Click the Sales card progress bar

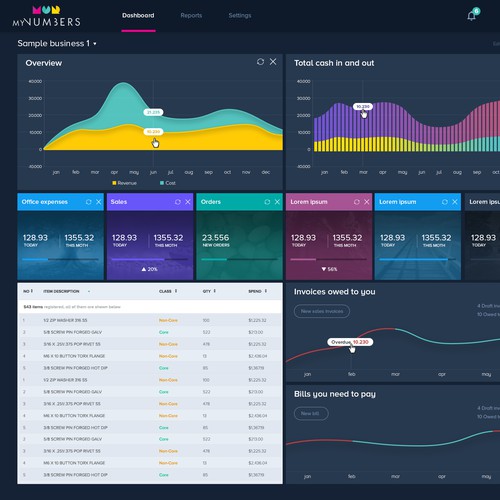[150, 259]
